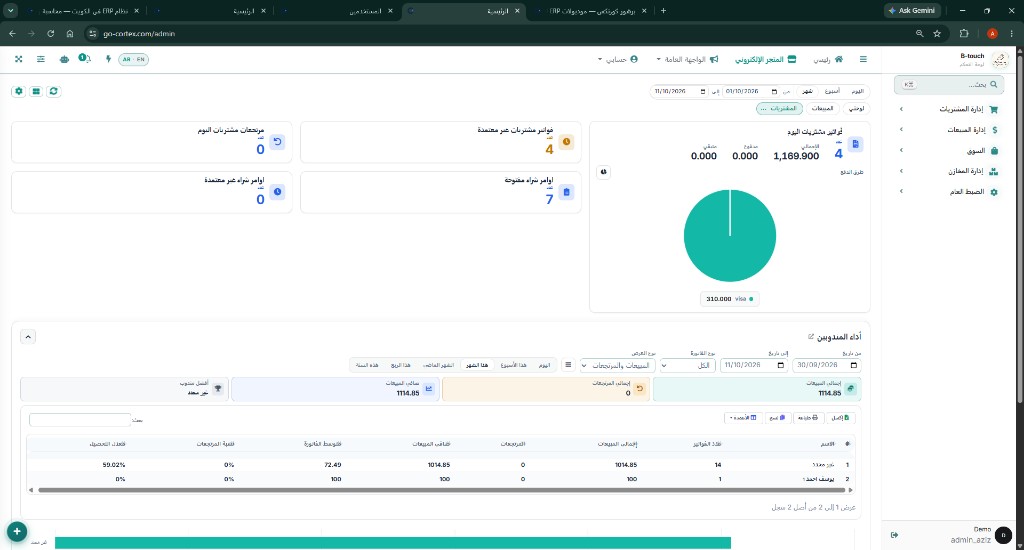Screen dimensions: 1024x550
Task: Select هذا الربع this quarter filter
Action: tap(400, 365)
